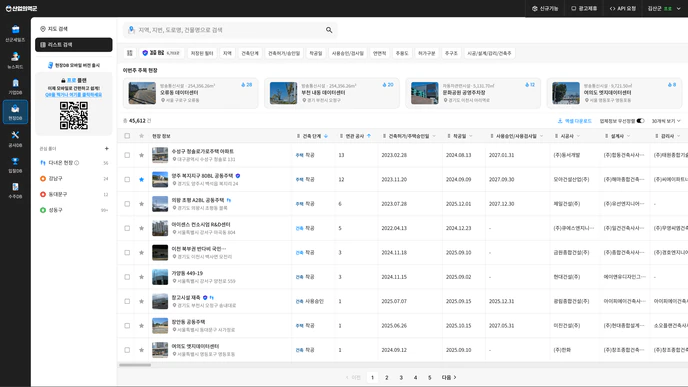Check the 가양동 449-19 row checkbox

127,277
